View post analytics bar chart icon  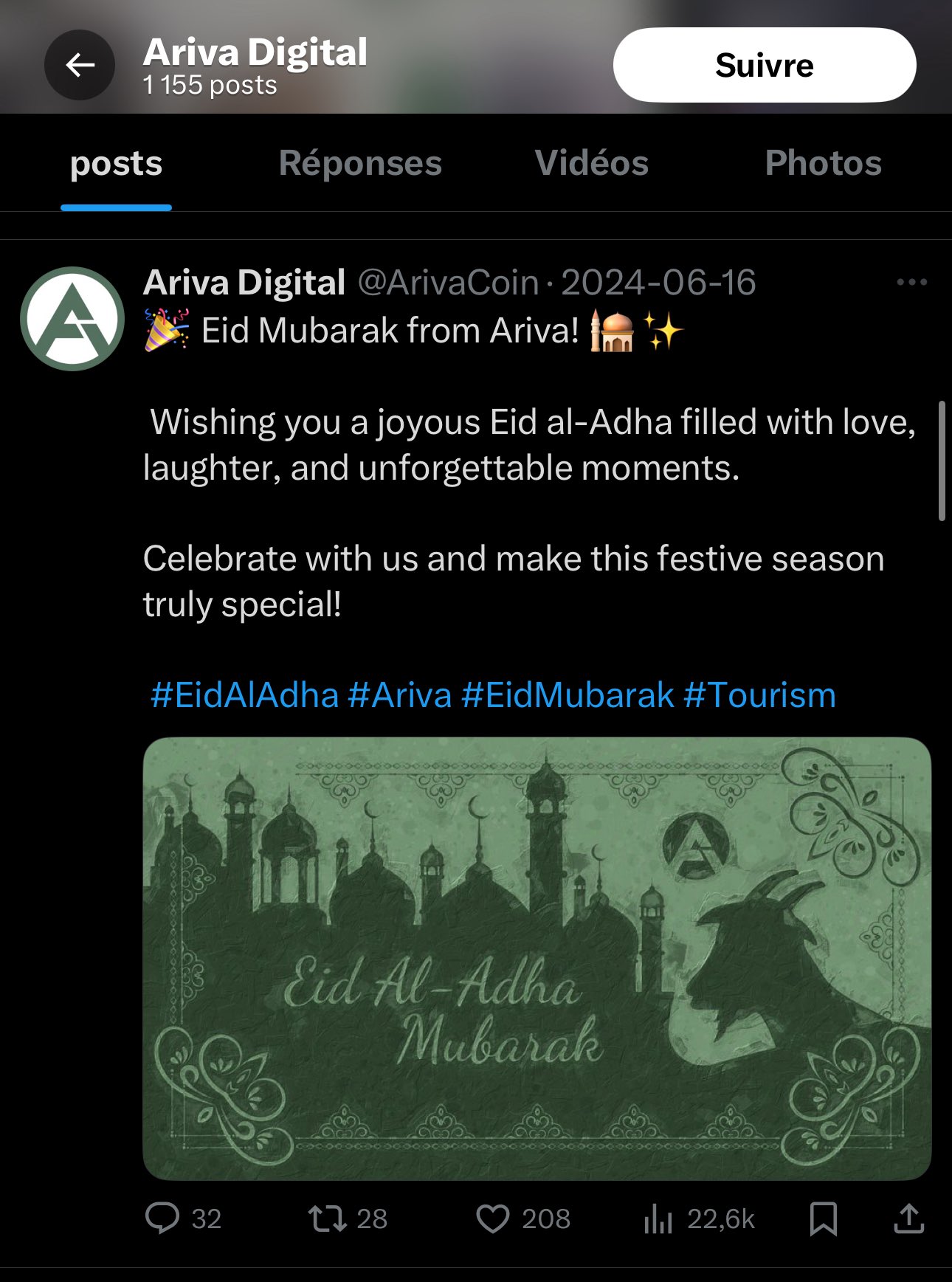pyautogui.click(x=658, y=1218)
